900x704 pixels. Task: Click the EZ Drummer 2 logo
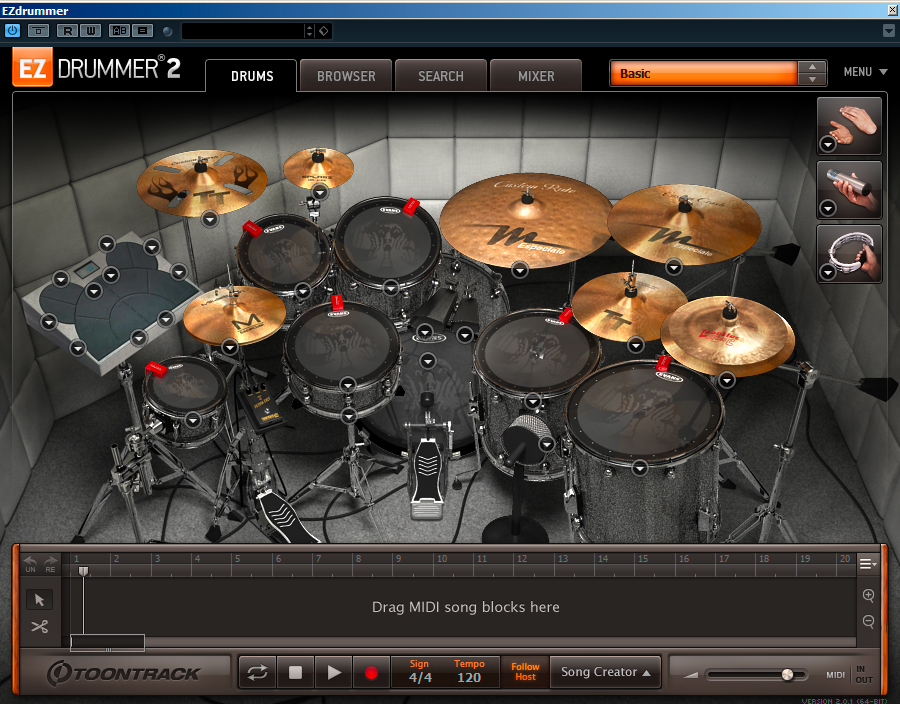96,68
